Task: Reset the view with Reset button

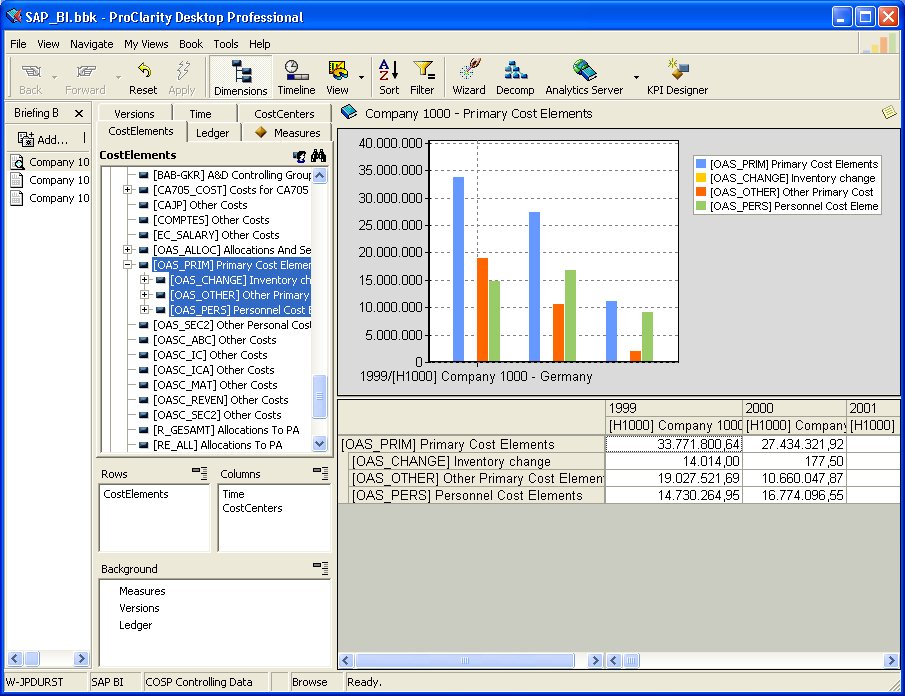Action: click(143, 78)
